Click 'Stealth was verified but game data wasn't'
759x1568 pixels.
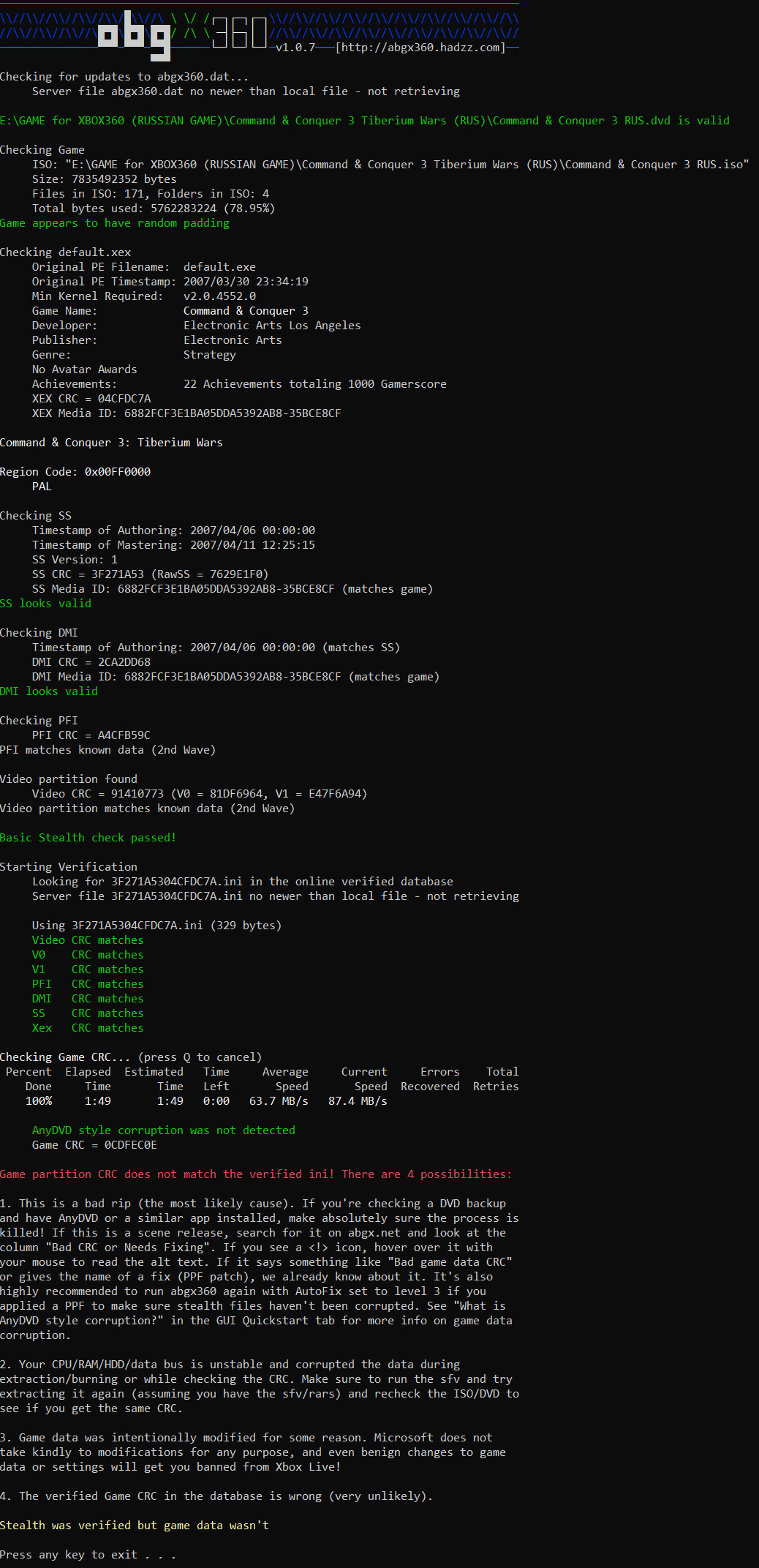coord(135,1526)
